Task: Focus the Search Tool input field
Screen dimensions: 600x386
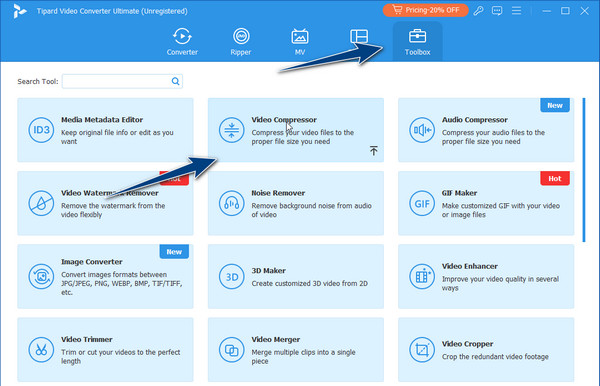Action: 122,81
